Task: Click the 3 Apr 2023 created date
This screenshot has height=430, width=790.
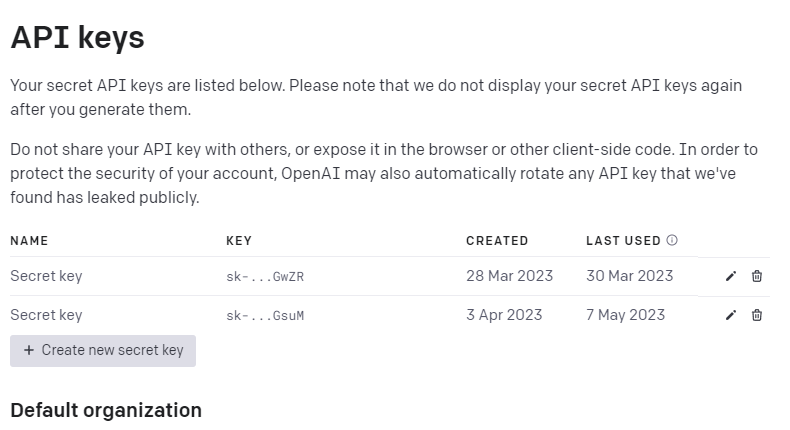Action: point(504,315)
